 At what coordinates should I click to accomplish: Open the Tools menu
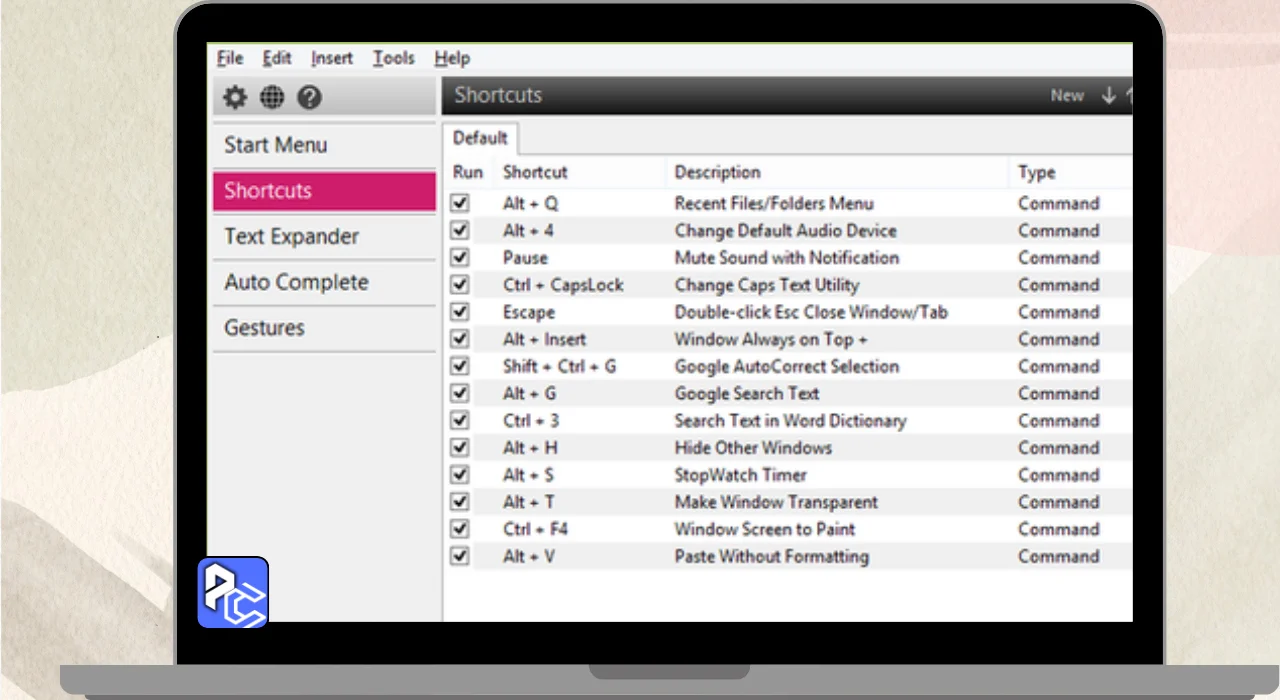click(393, 58)
